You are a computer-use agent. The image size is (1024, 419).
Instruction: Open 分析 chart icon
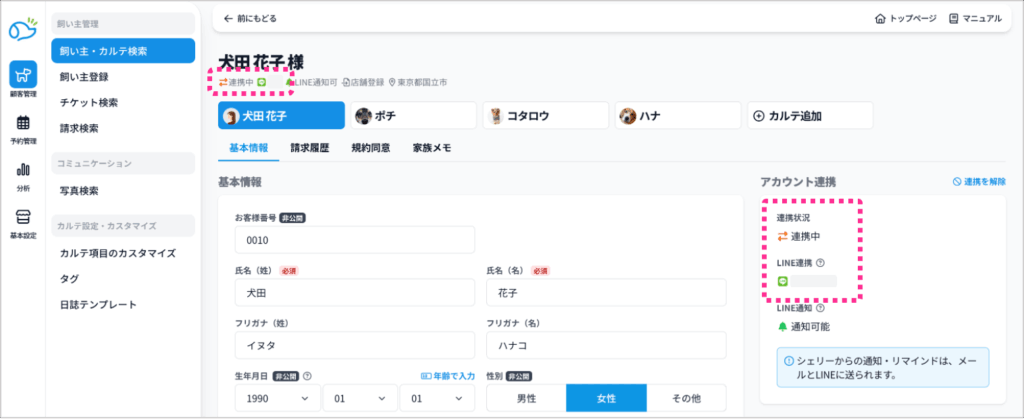point(23,174)
